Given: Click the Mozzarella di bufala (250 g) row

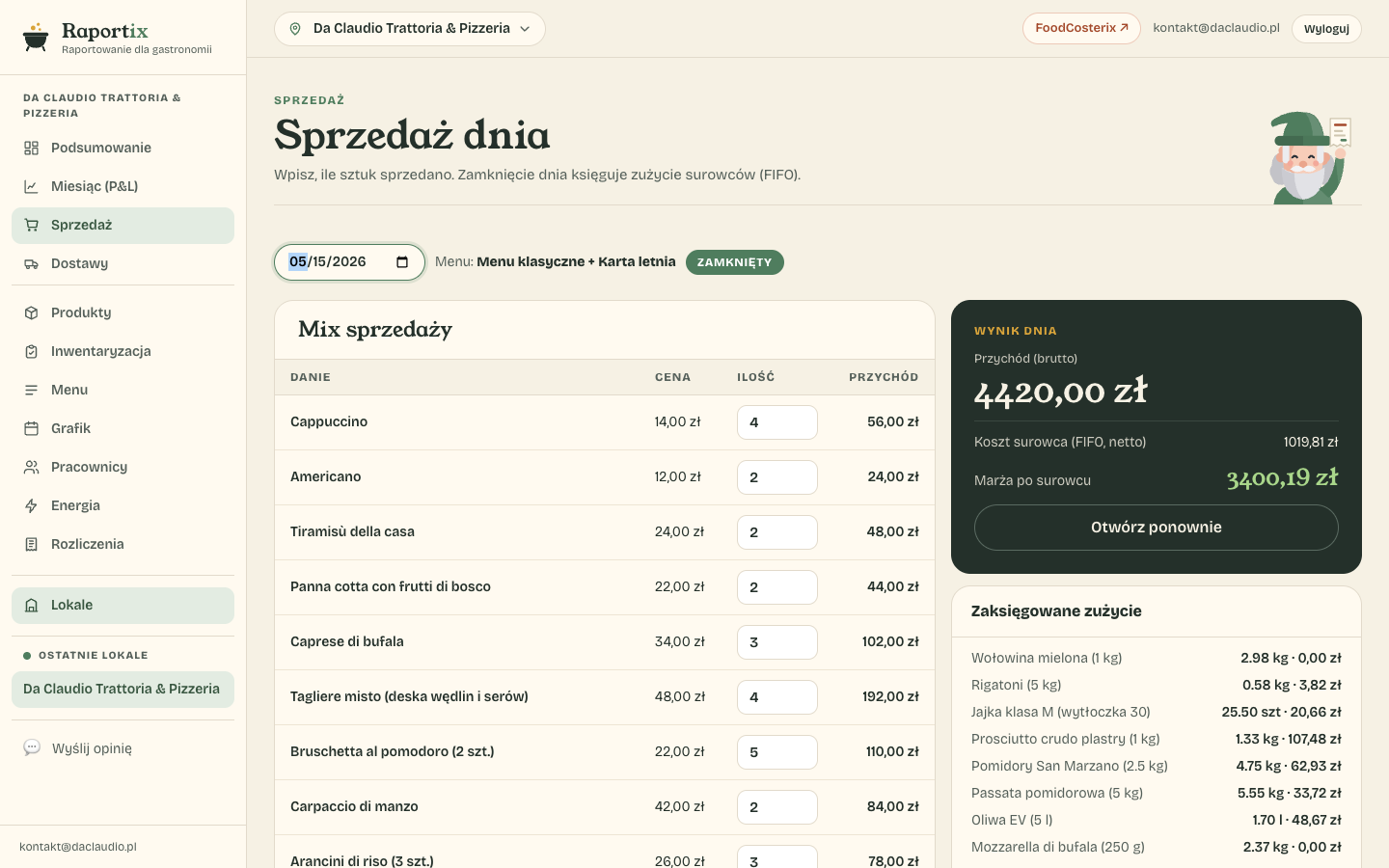Looking at the screenshot, I should coord(1157,847).
